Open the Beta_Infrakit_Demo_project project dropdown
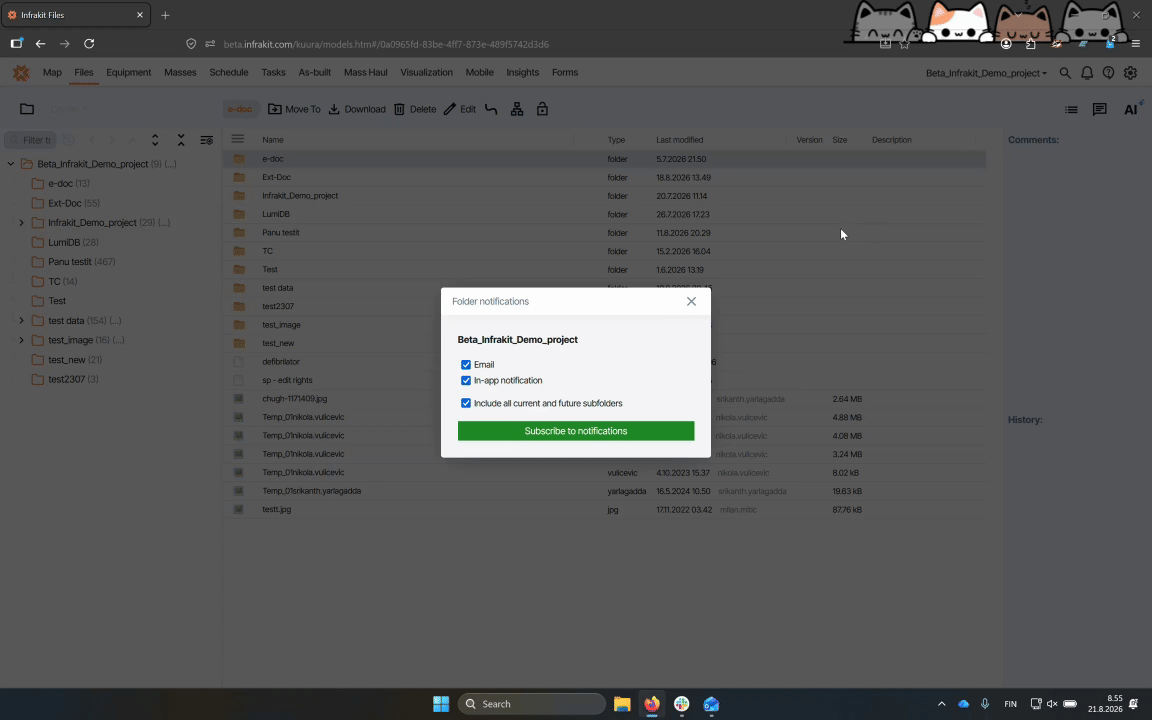The width and height of the screenshot is (1152, 720). point(986,73)
